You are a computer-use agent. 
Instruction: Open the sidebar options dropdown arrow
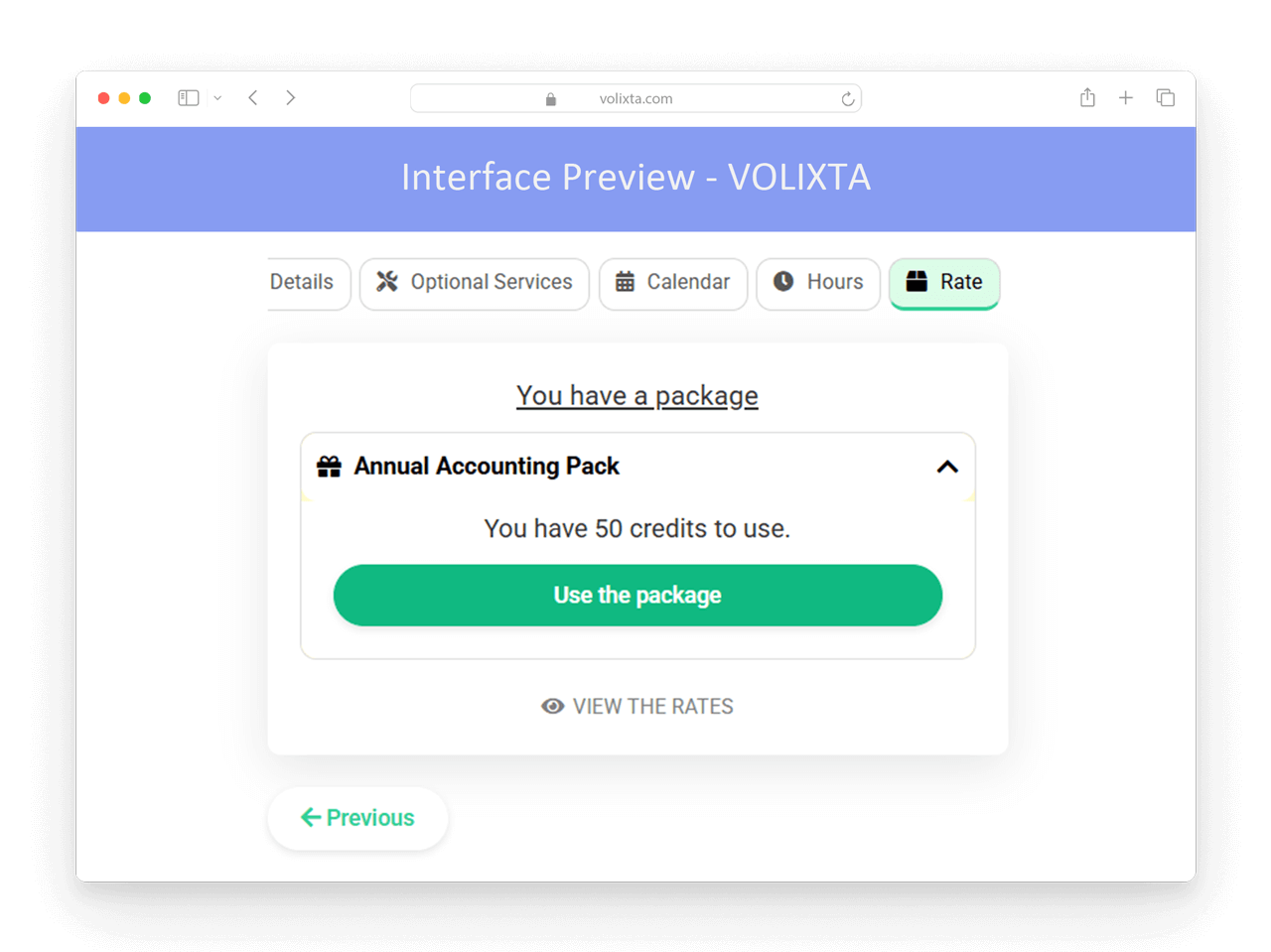(x=217, y=98)
